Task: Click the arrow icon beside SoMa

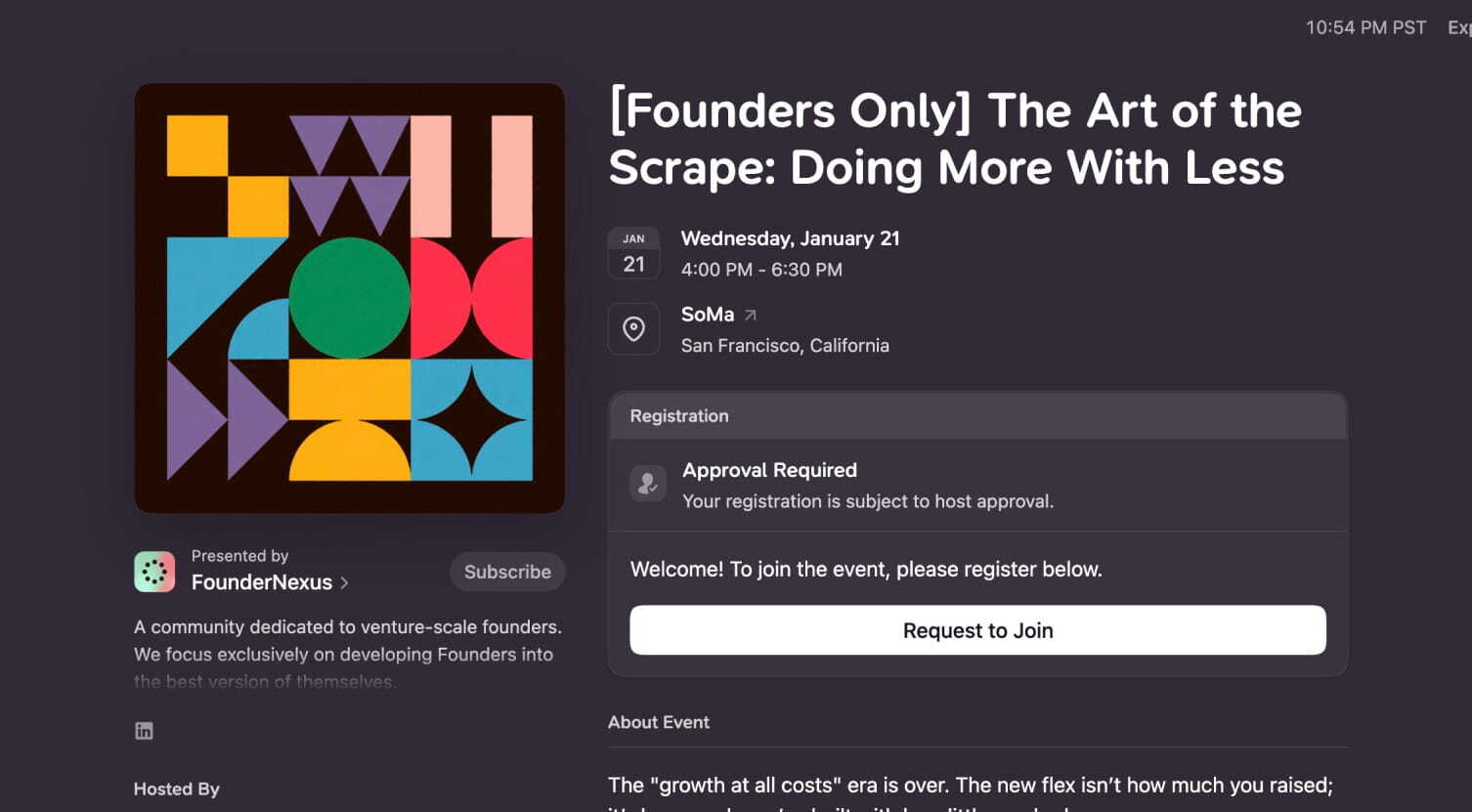Action: (751, 315)
